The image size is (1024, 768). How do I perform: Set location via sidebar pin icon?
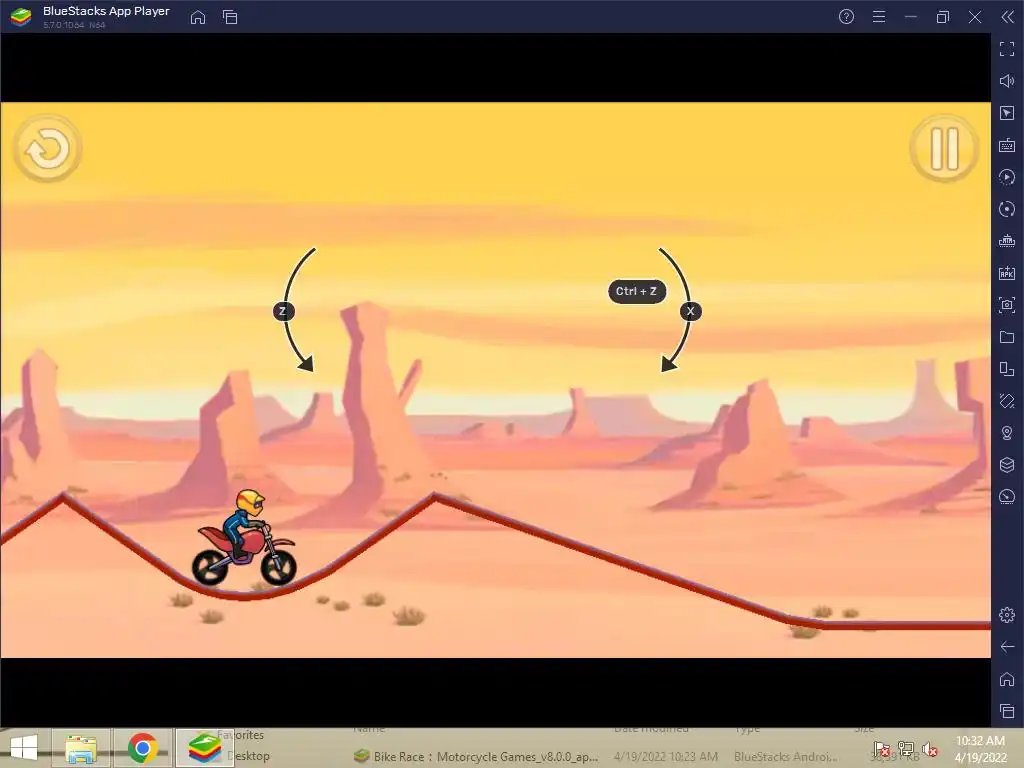1007,433
